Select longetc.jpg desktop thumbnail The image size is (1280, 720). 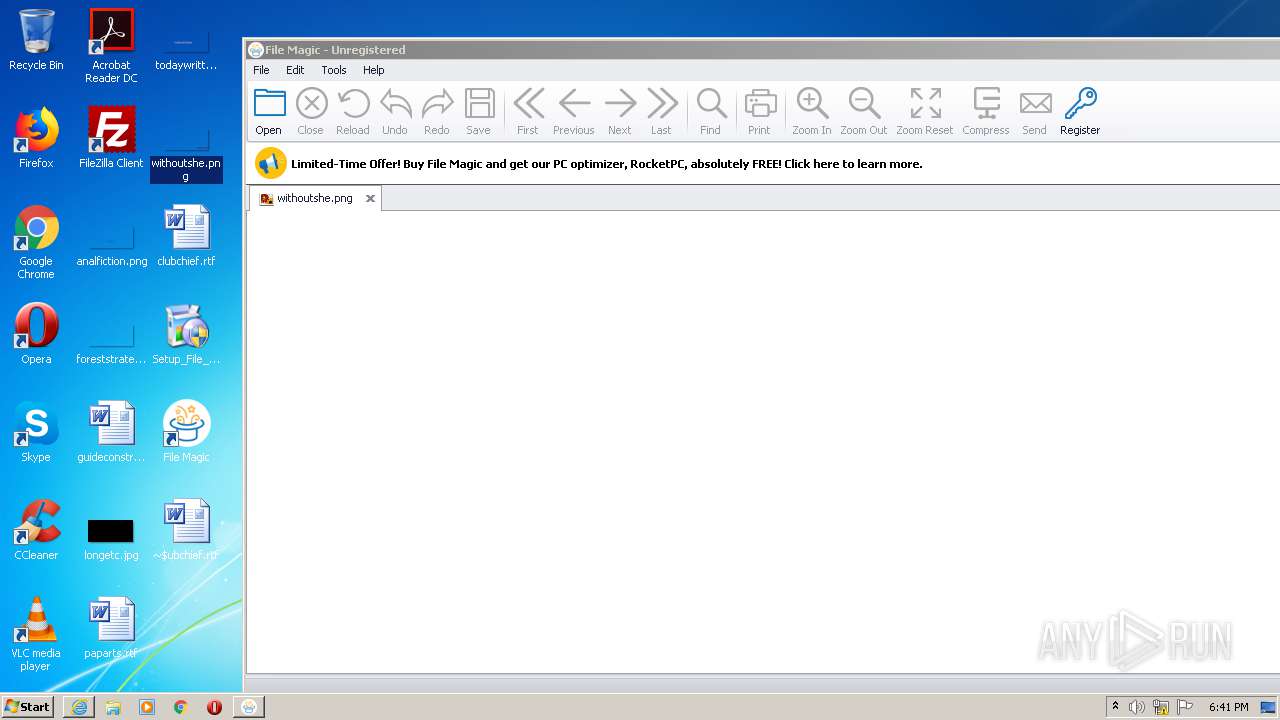pyautogui.click(x=111, y=540)
